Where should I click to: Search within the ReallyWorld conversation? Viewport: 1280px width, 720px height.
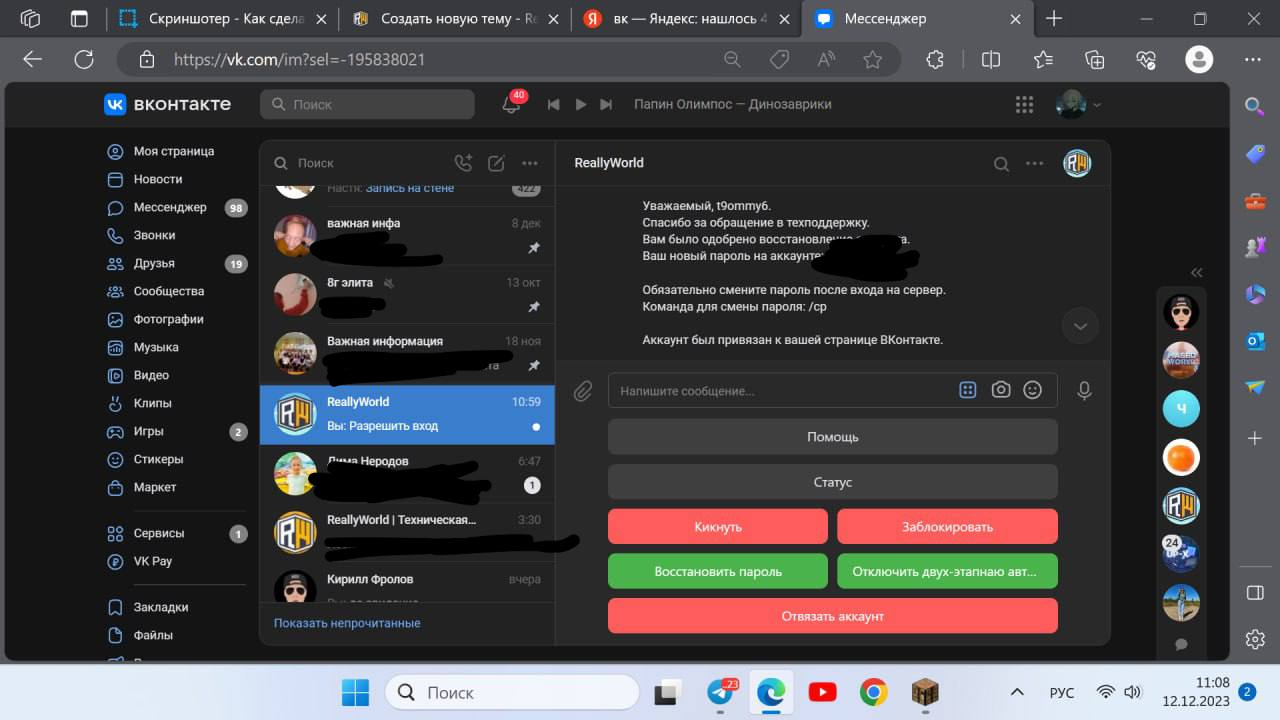(1001, 164)
